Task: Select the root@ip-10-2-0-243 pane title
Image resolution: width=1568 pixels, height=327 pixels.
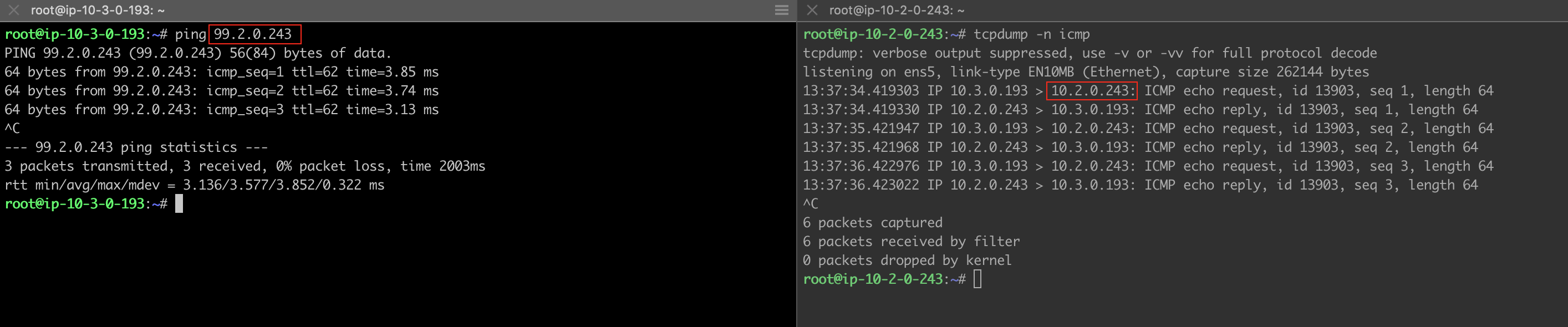Action: click(896, 11)
